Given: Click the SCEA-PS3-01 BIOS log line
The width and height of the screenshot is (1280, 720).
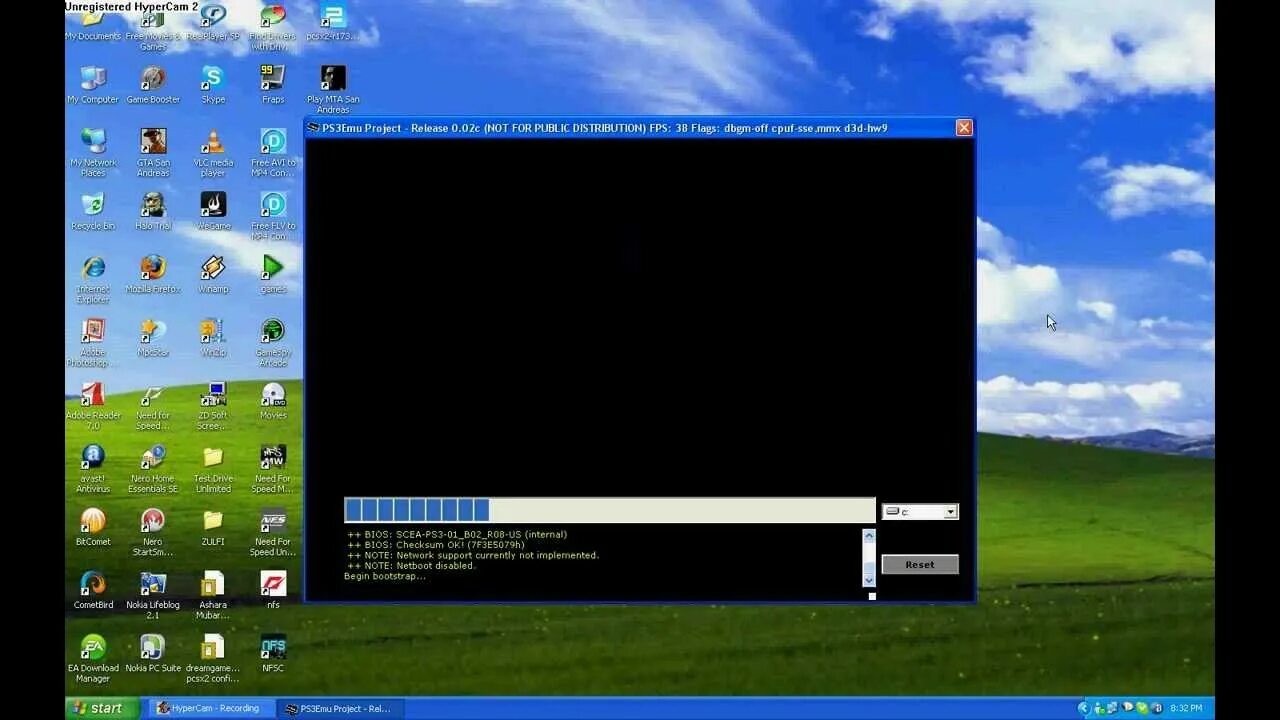Looking at the screenshot, I should (x=457, y=534).
